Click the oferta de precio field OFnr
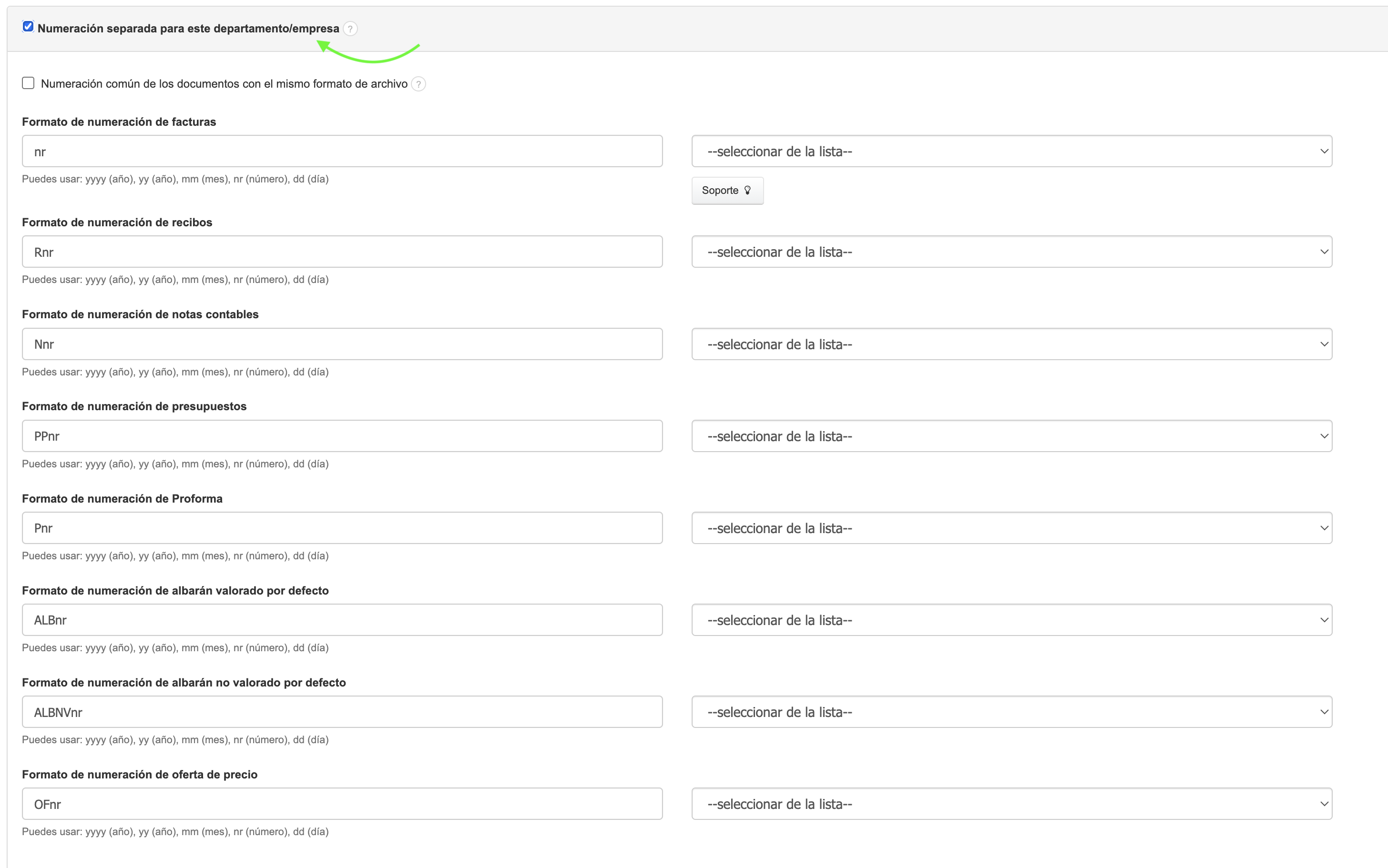 [342, 804]
